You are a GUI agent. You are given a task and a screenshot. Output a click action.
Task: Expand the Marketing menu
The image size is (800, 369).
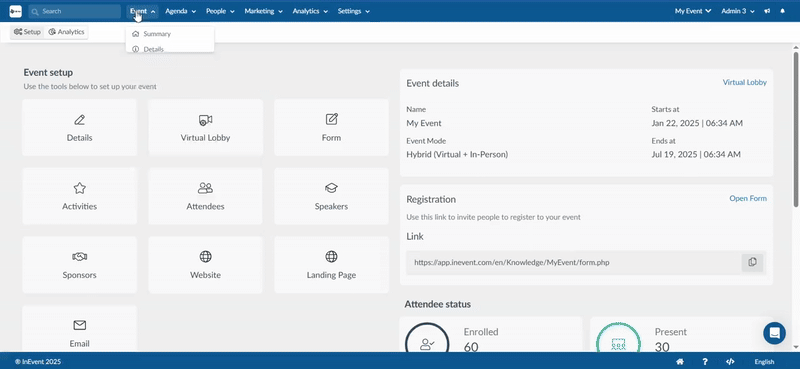(x=263, y=11)
